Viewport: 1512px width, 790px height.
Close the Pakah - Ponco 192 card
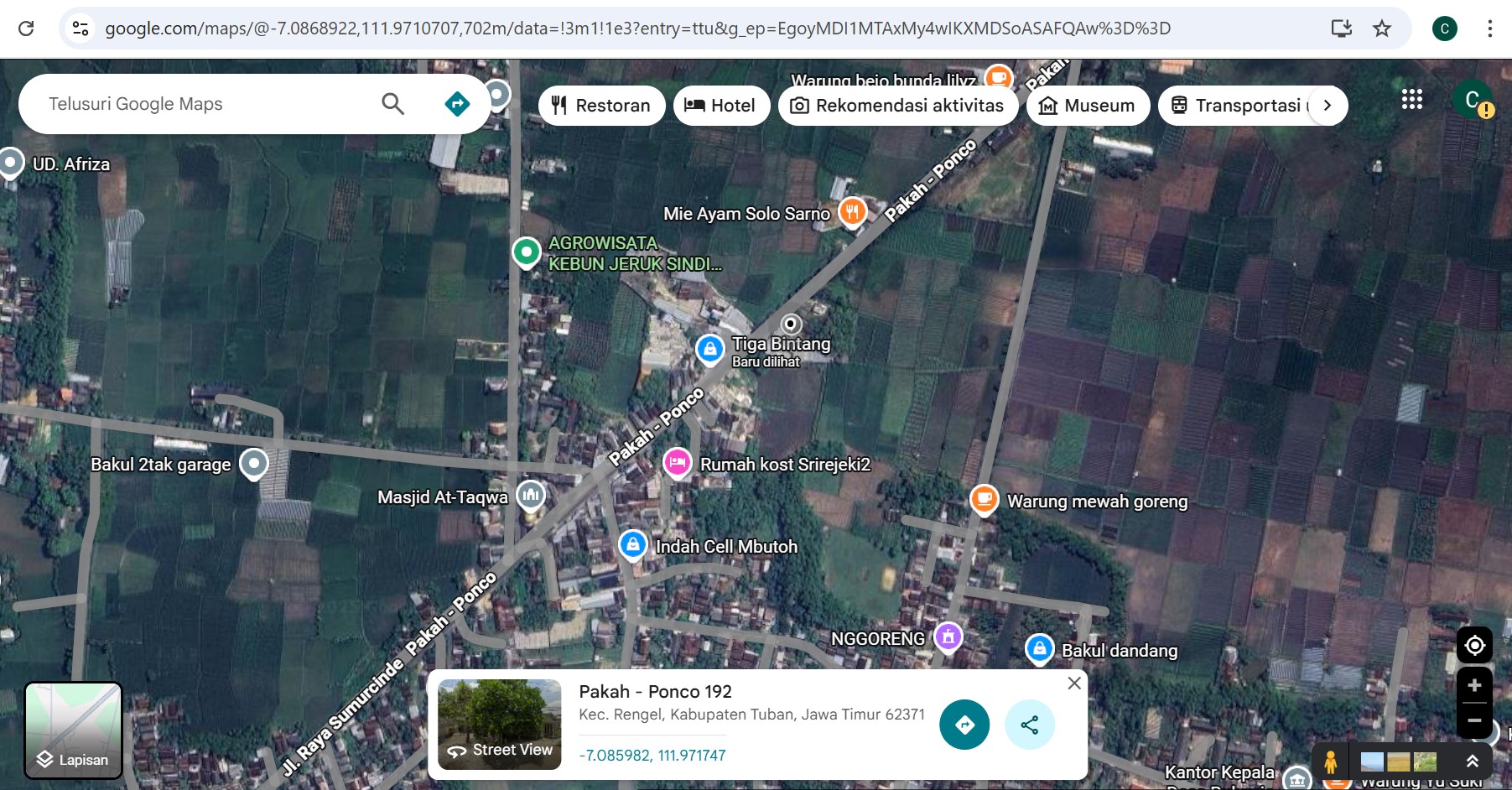(1073, 683)
